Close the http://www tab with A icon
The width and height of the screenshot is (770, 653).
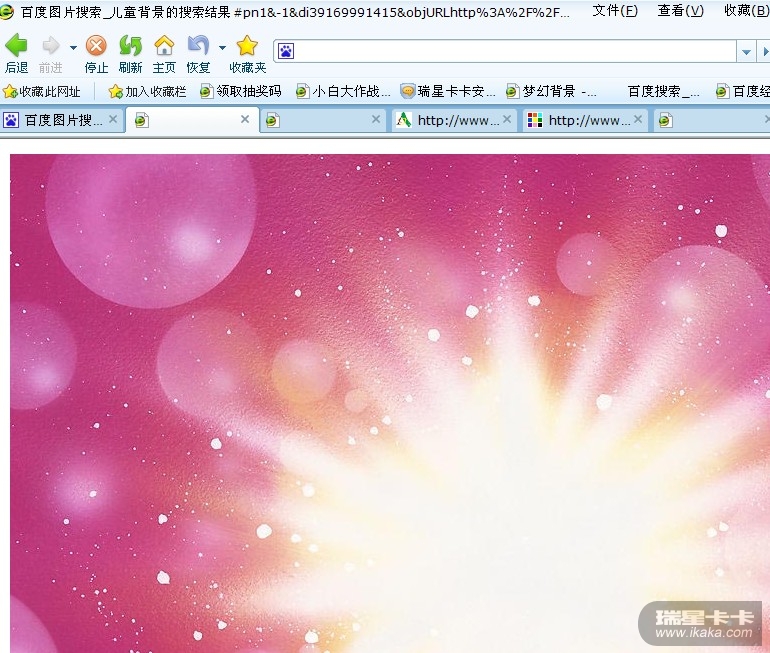tap(507, 119)
